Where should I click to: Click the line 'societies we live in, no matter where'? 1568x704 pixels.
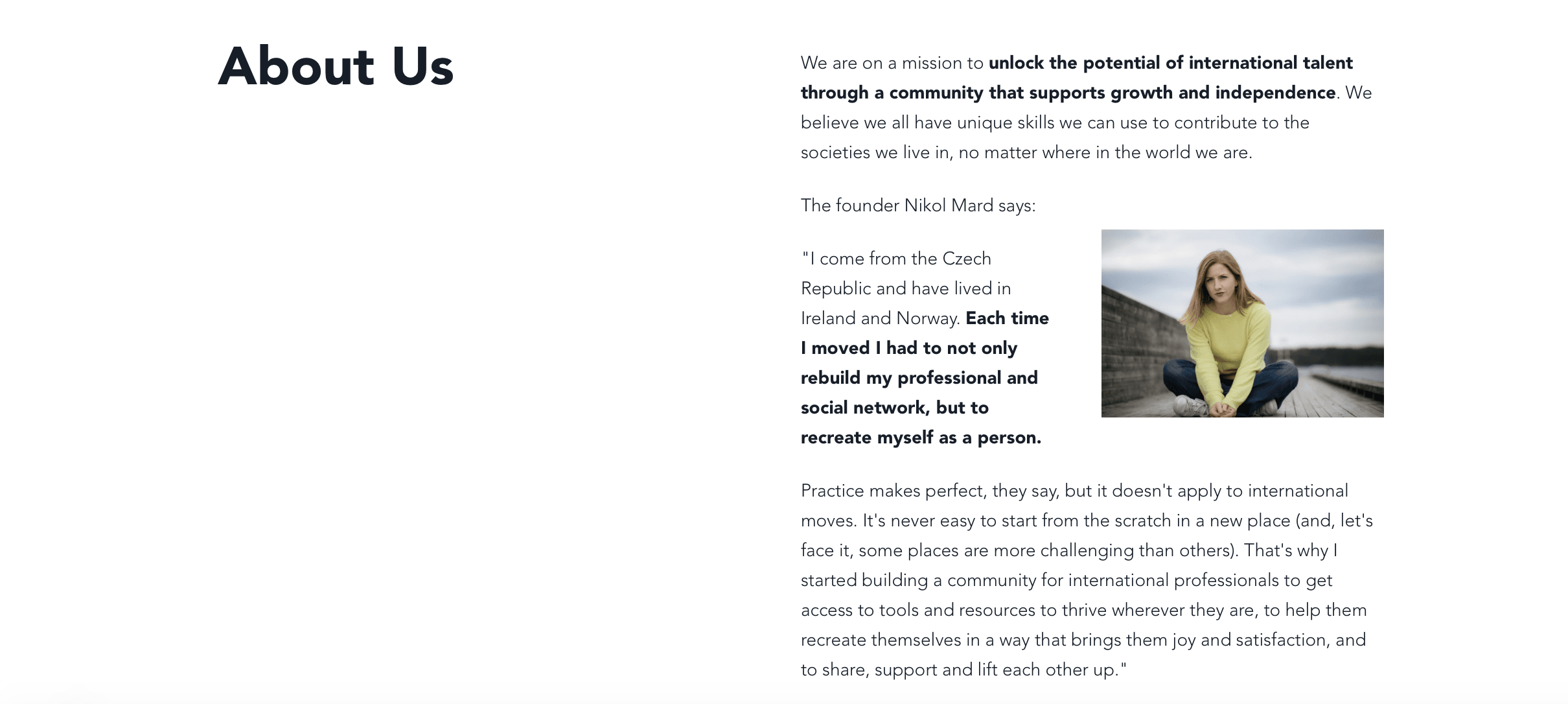click(x=1026, y=152)
